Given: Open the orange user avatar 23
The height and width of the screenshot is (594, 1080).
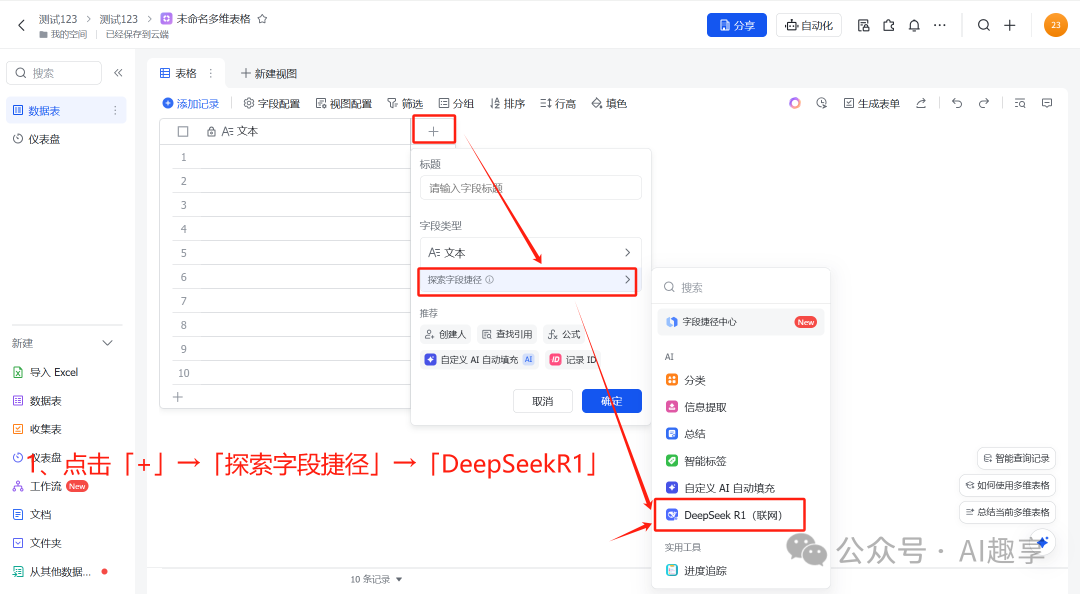Looking at the screenshot, I should pyautogui.click(x=1055, y=25).
